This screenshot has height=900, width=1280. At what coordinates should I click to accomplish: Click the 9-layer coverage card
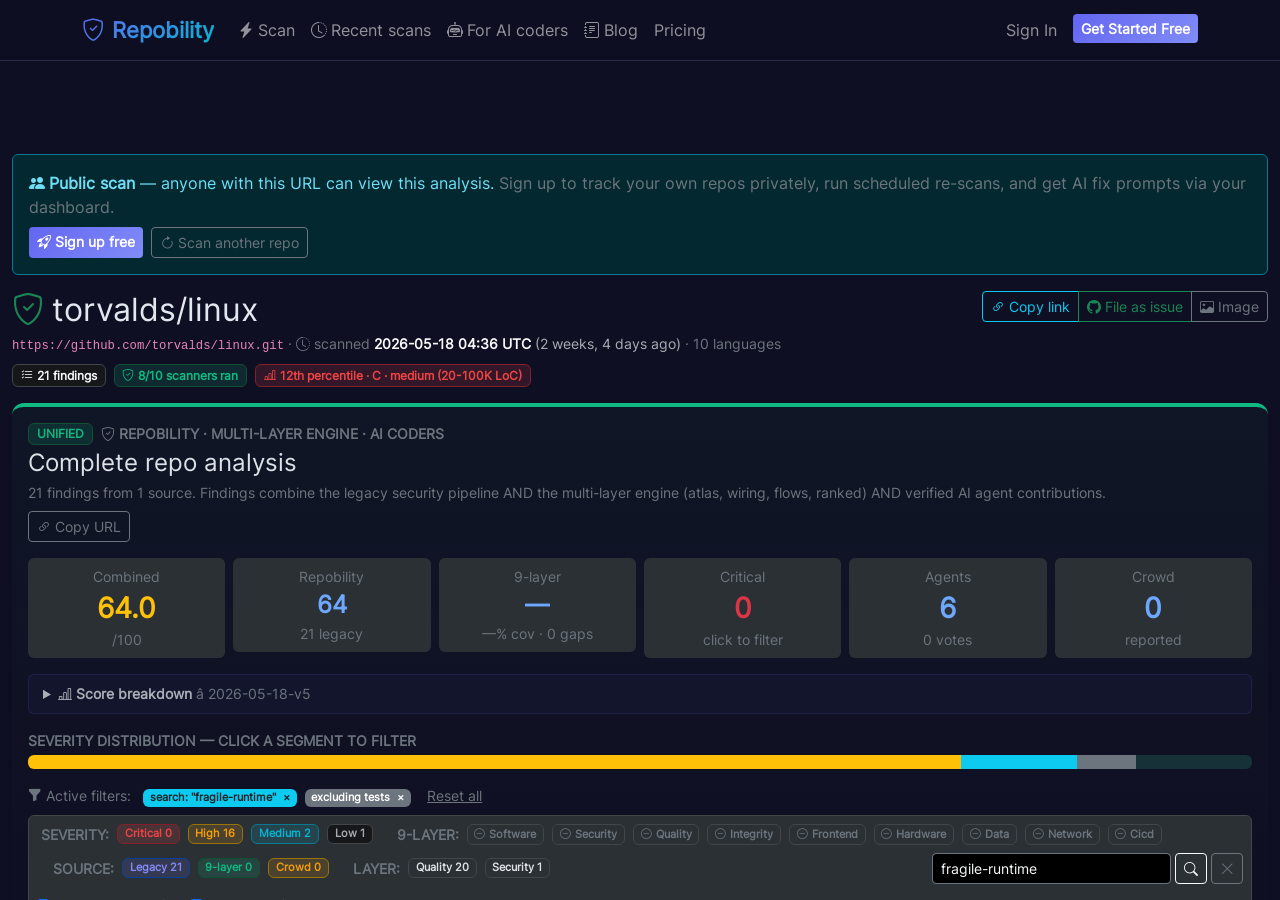pos(537,605)
